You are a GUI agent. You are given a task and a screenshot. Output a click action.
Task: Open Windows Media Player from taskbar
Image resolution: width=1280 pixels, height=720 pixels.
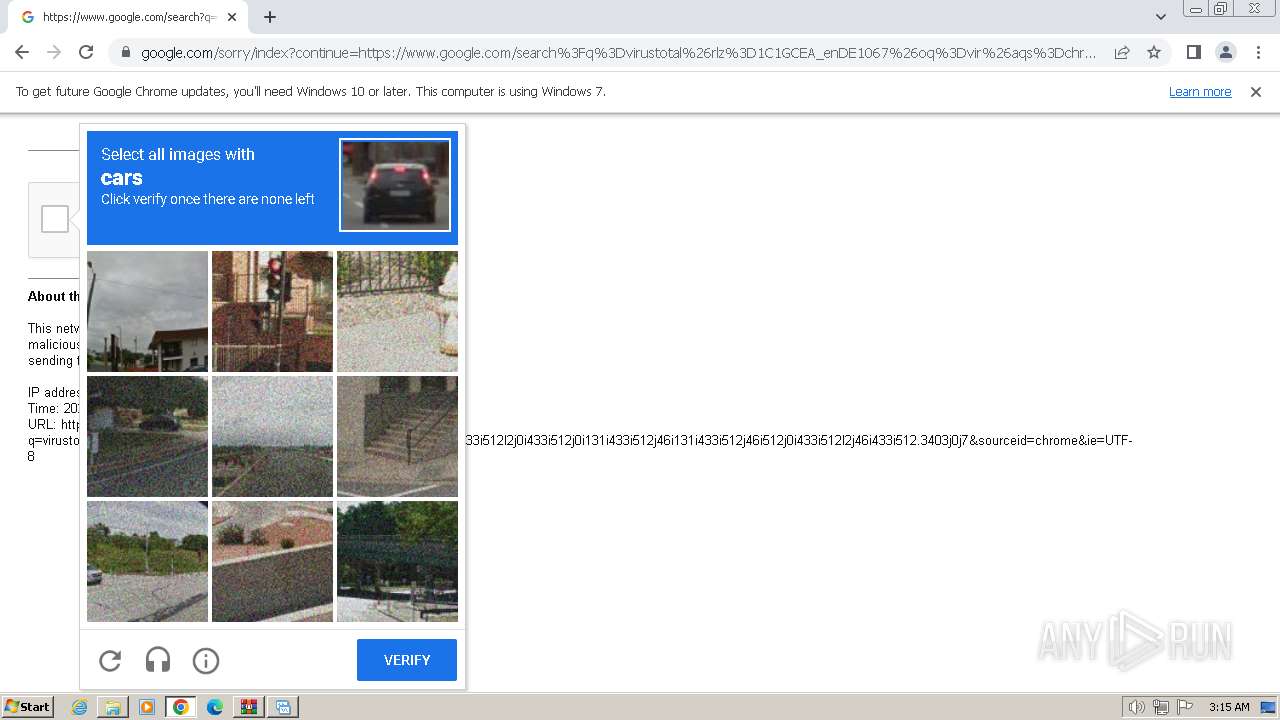click(x=147, y=707)
